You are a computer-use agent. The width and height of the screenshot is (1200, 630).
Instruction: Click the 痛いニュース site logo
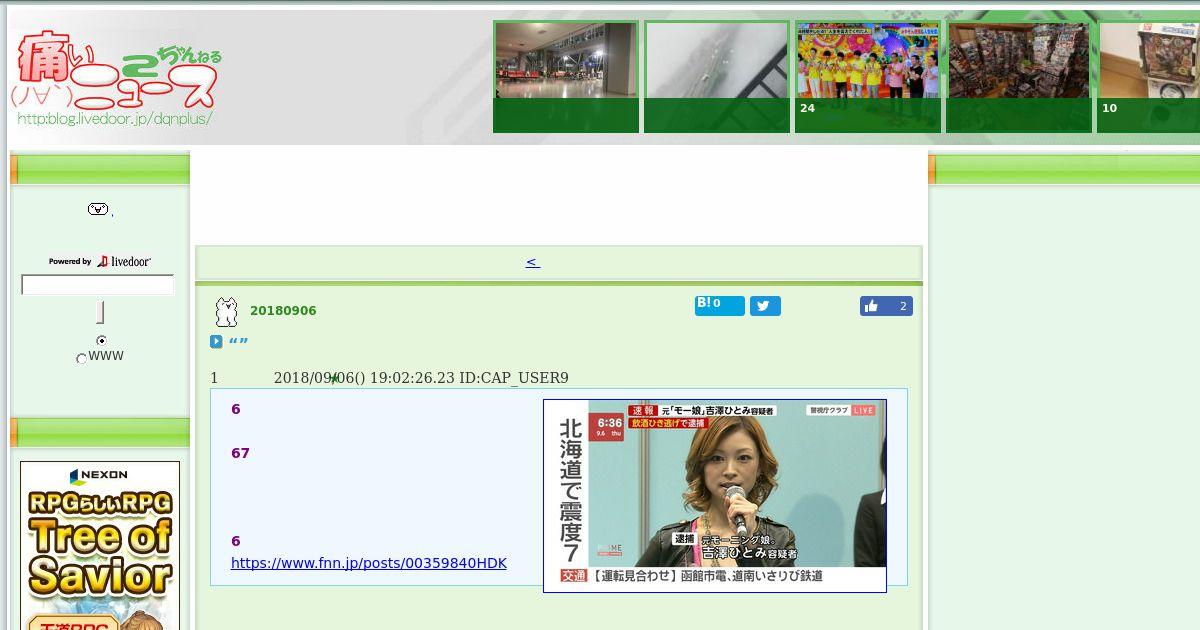[117, 78]
